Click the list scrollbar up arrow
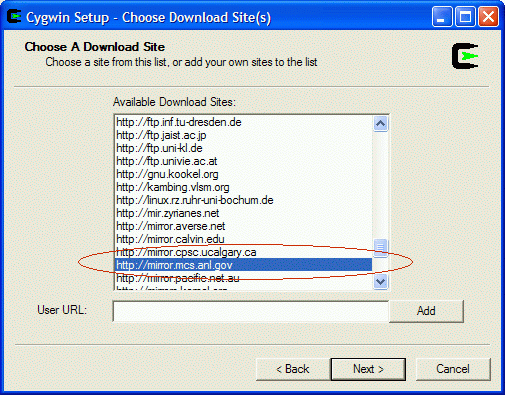This screenshot has height=395, width=505. click(x=380, y=124)
